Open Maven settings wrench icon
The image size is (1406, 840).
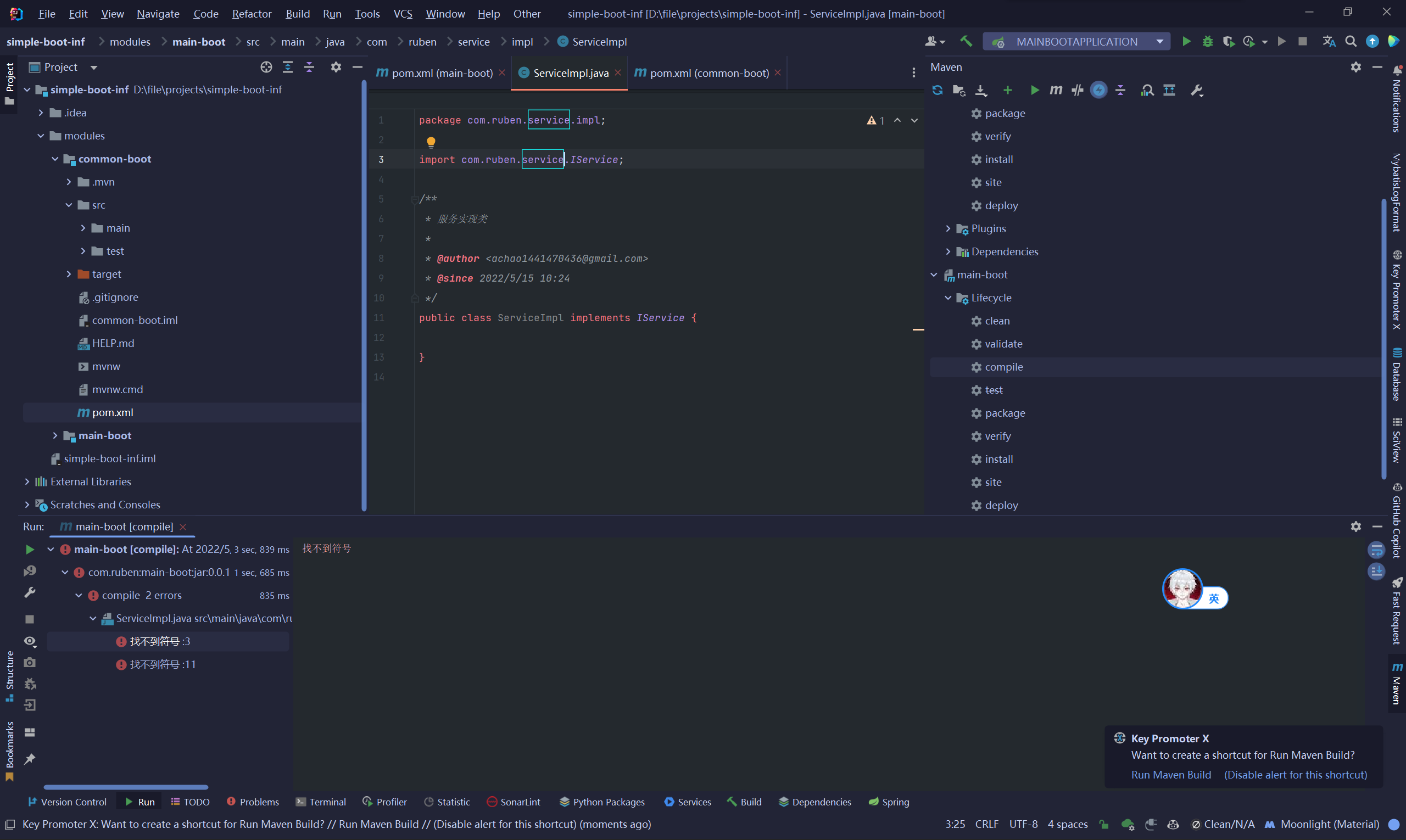tap(1197, 90)
